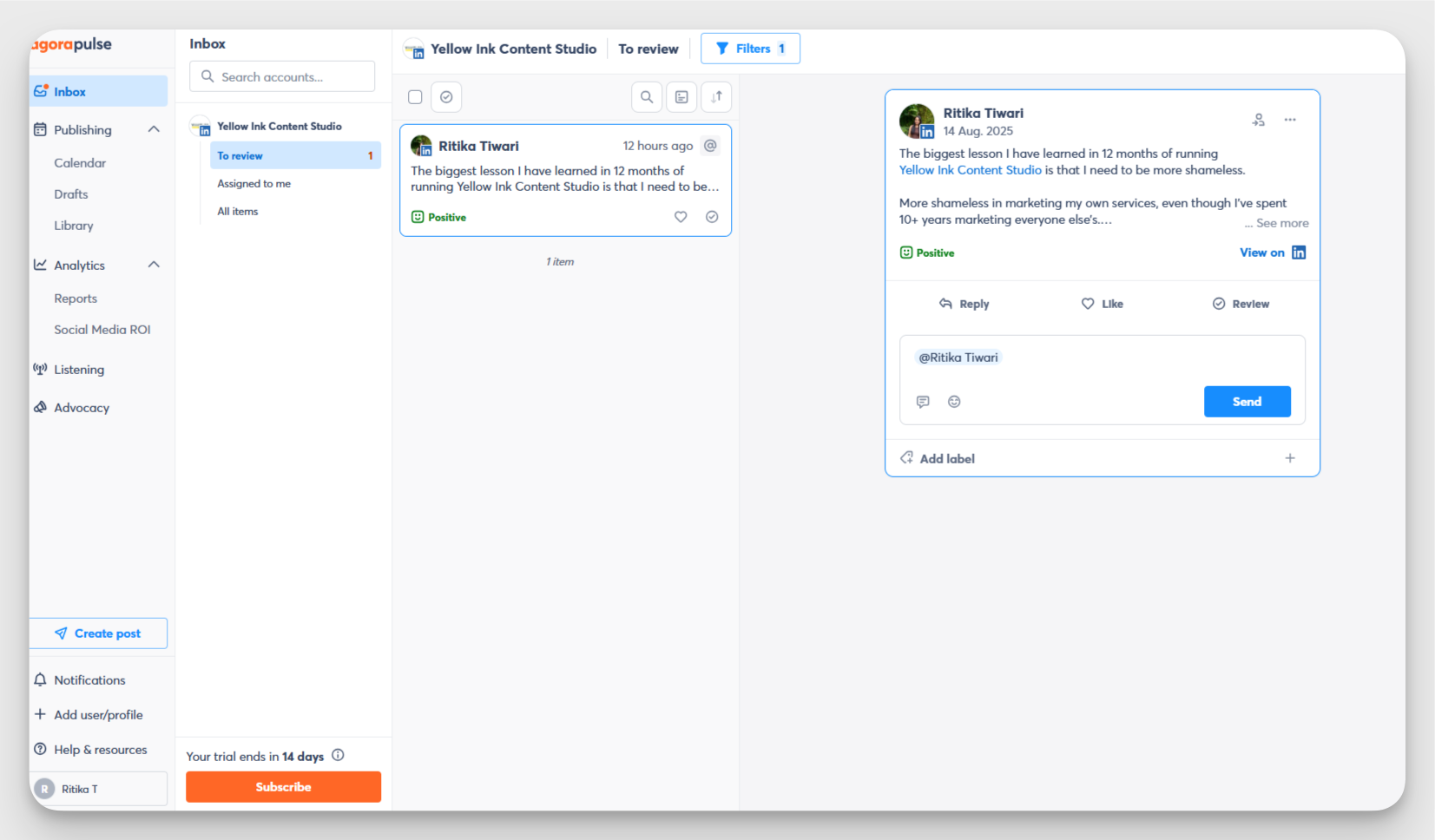Viewport: 1435px width, 840px height.
Task: Click the sort order arrows icon
Action: 716,97
